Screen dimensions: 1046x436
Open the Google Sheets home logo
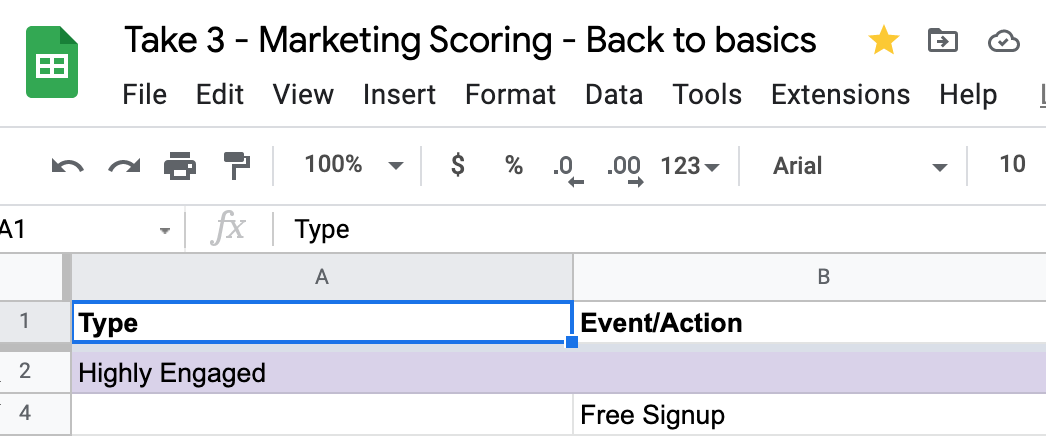tap(52, 62)
